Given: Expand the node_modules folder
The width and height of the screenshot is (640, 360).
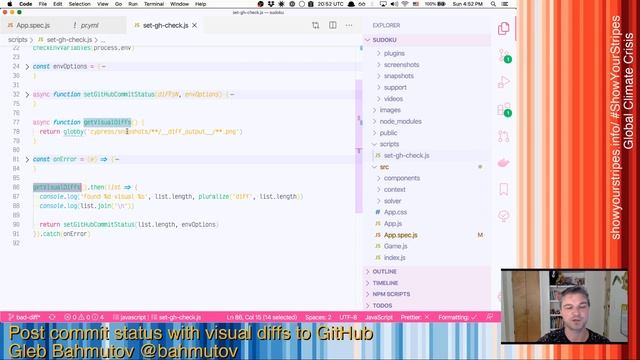Looking at the screenshot, I should pos(400,122).
